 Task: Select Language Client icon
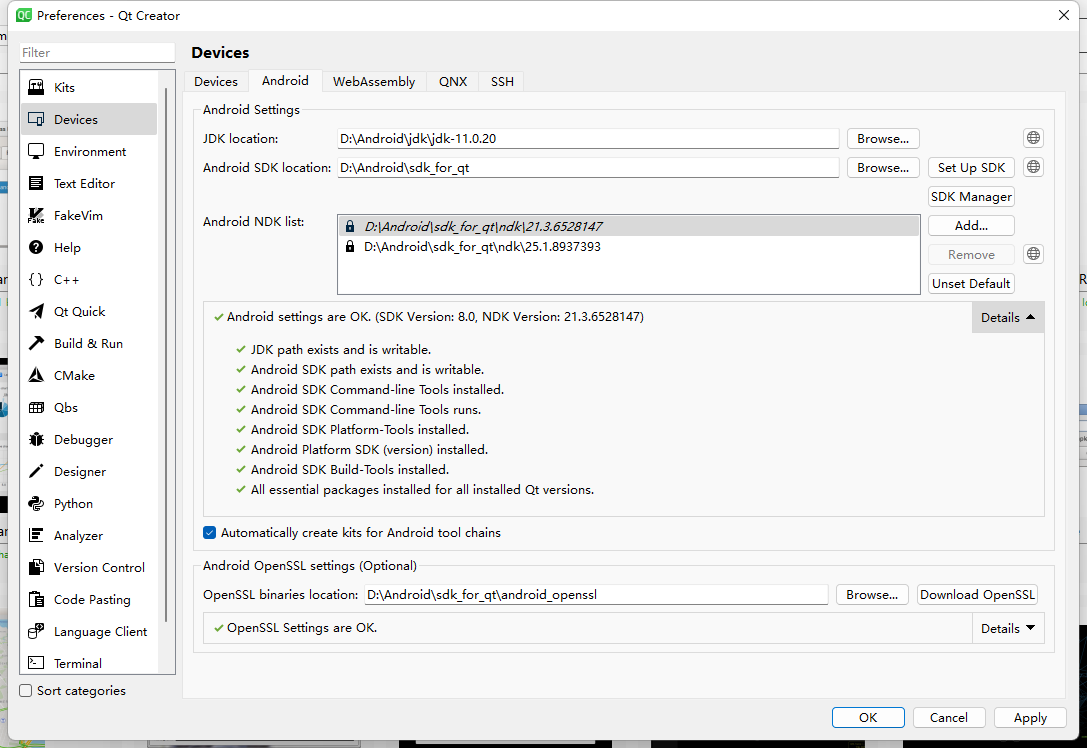36,632
